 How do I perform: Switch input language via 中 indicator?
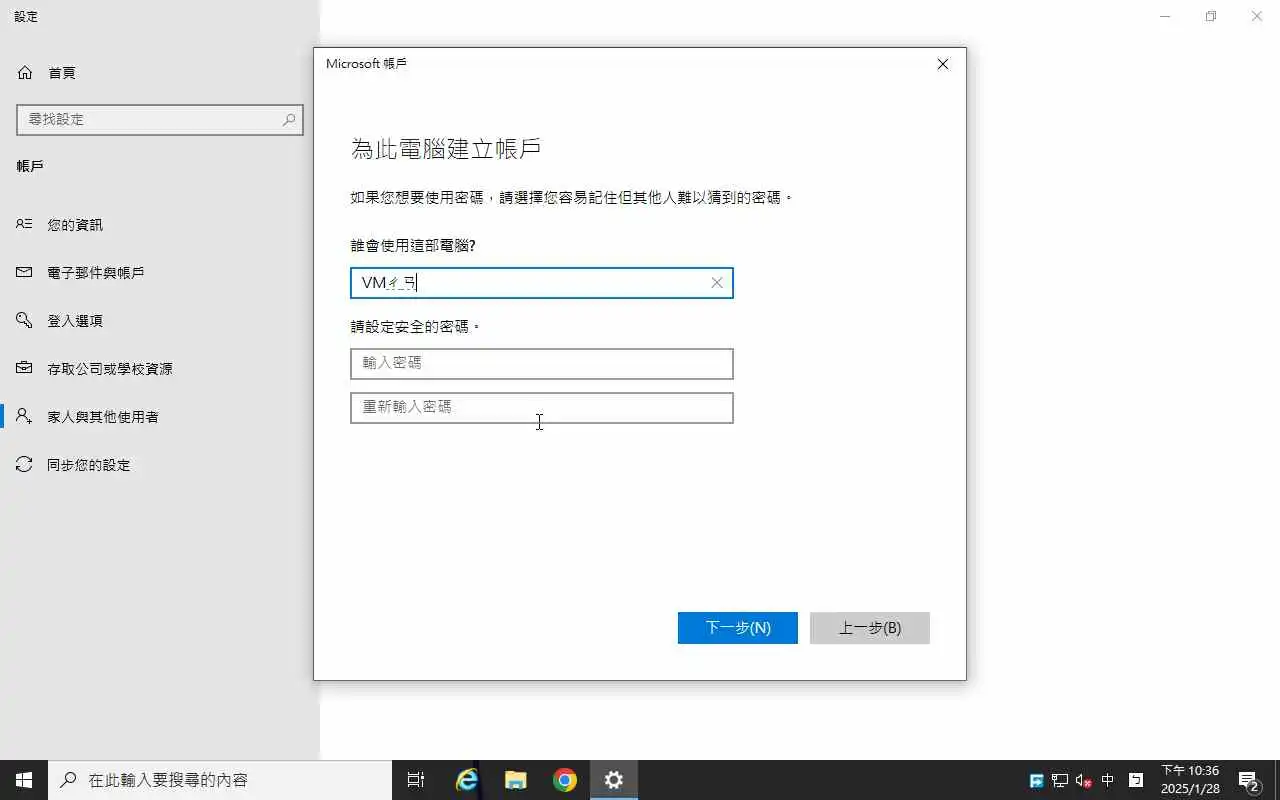(x=1108, y=780)
